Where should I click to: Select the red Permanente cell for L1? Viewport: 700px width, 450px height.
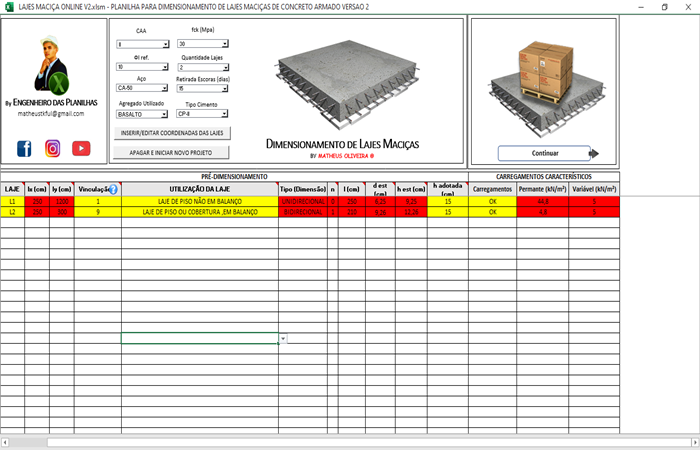[543, 201]
